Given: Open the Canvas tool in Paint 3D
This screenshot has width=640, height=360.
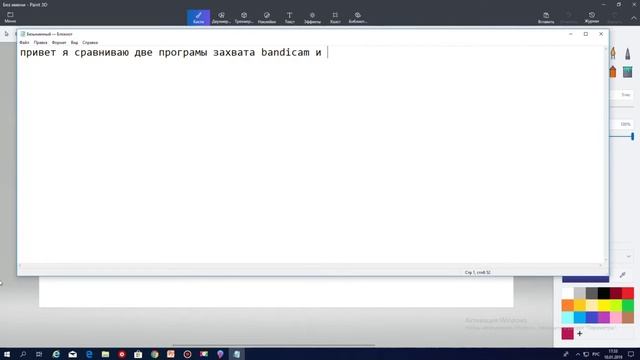Looking at the screenshot, I should pyautogui.click(x=335, y=18).
